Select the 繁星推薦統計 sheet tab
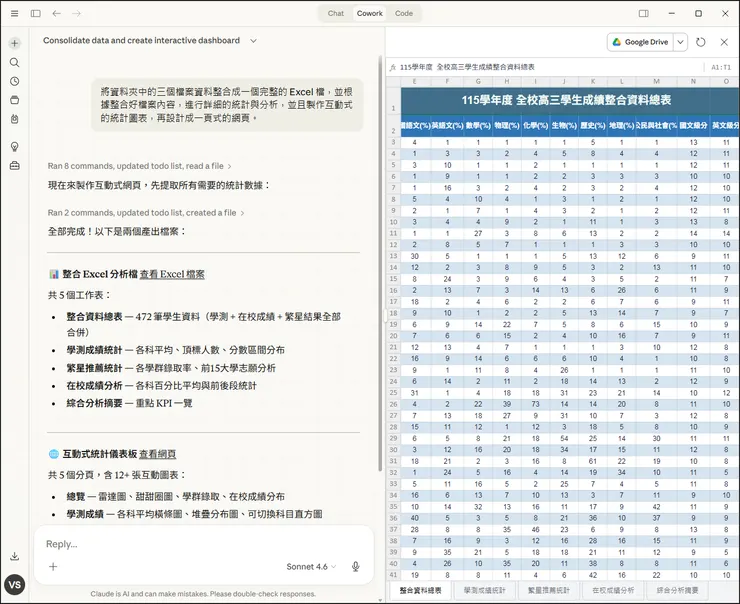 548,590
